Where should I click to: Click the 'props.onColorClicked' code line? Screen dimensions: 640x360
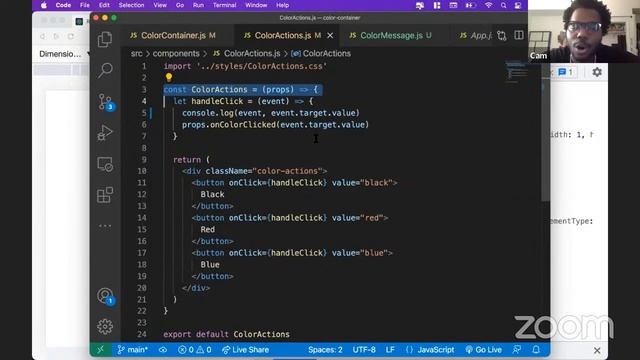click(275, 124)
